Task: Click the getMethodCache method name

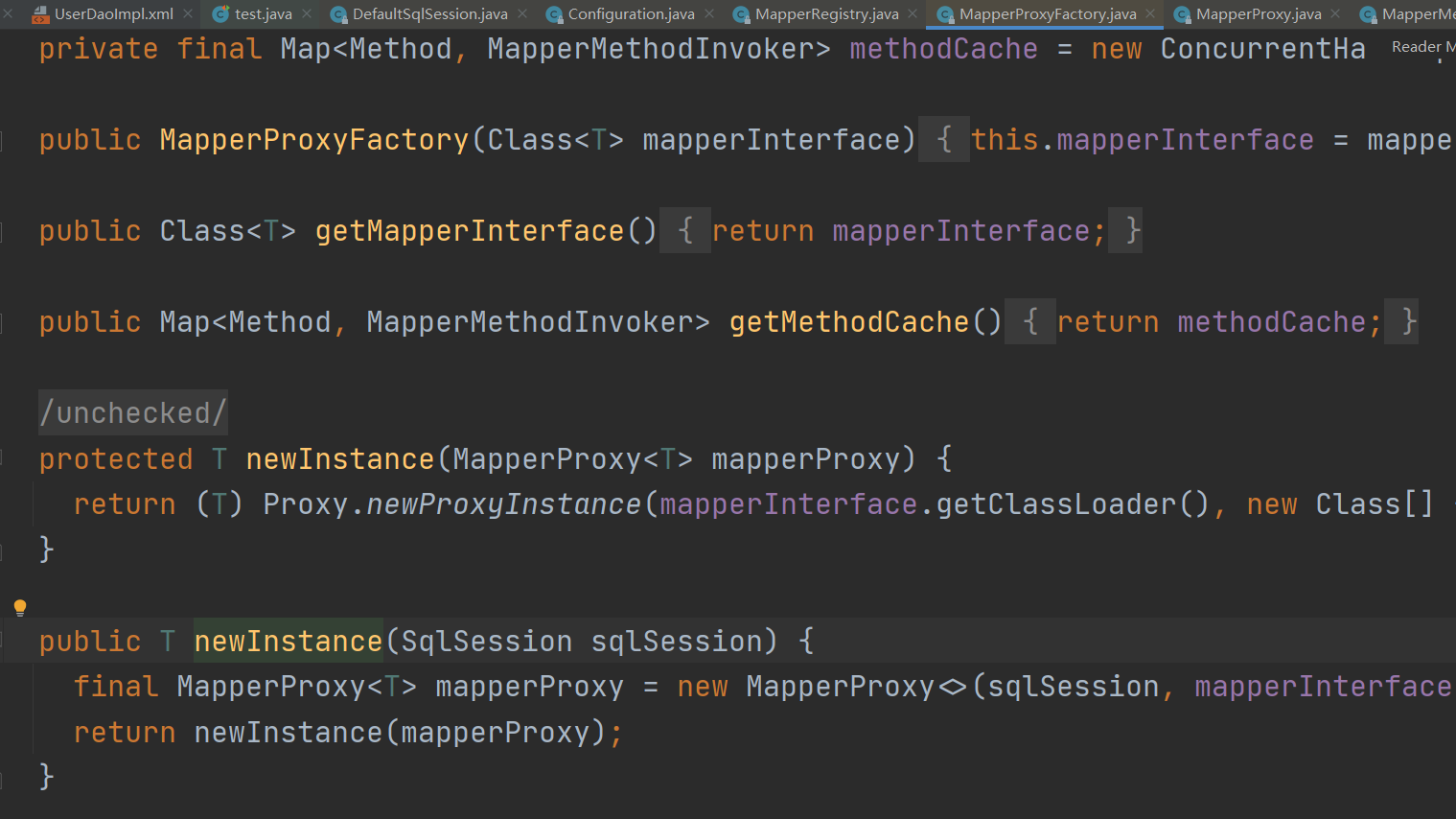Action: (x=849, y=322)
